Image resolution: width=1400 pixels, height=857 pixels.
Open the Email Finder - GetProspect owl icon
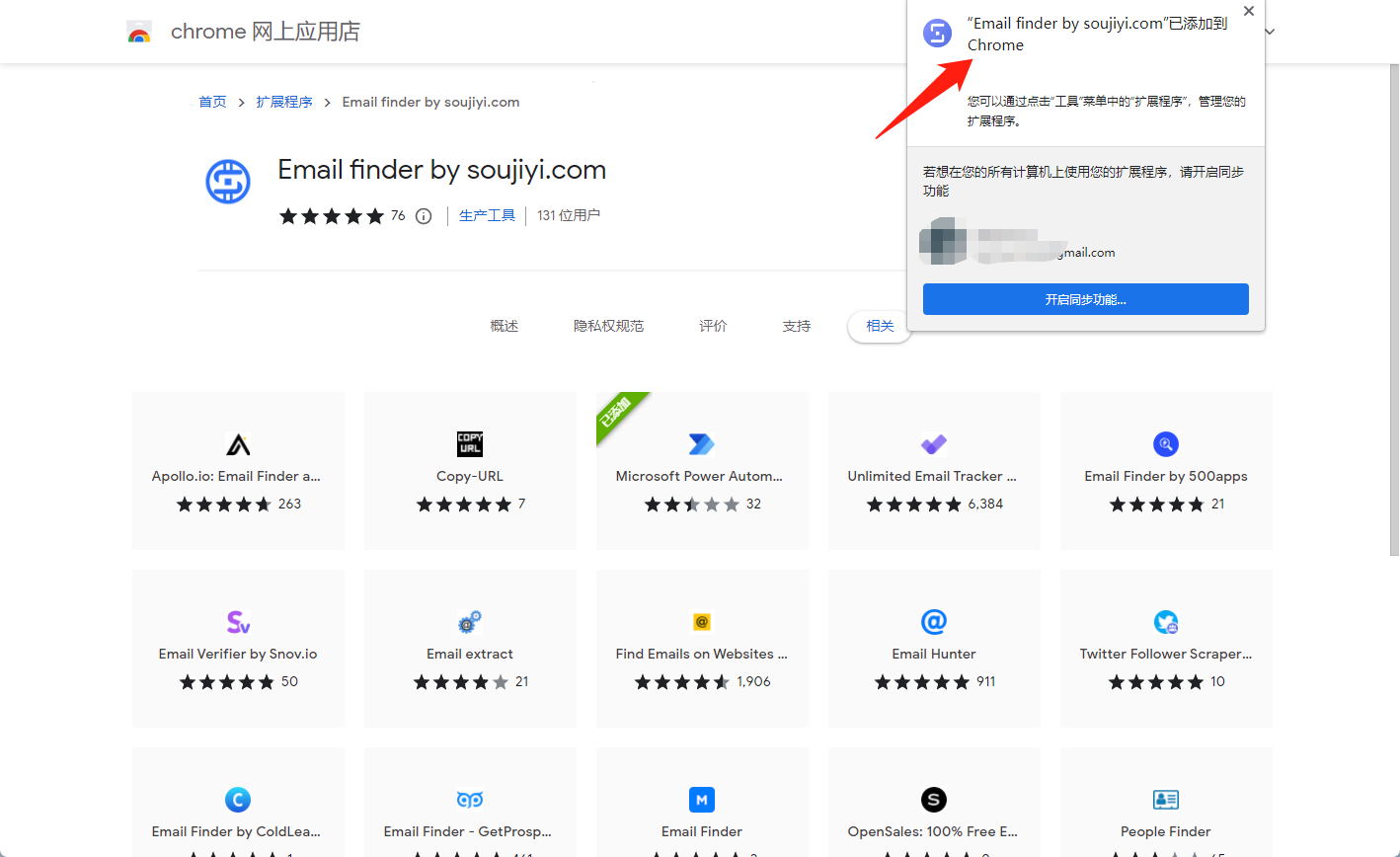click(x=470, y=800)
